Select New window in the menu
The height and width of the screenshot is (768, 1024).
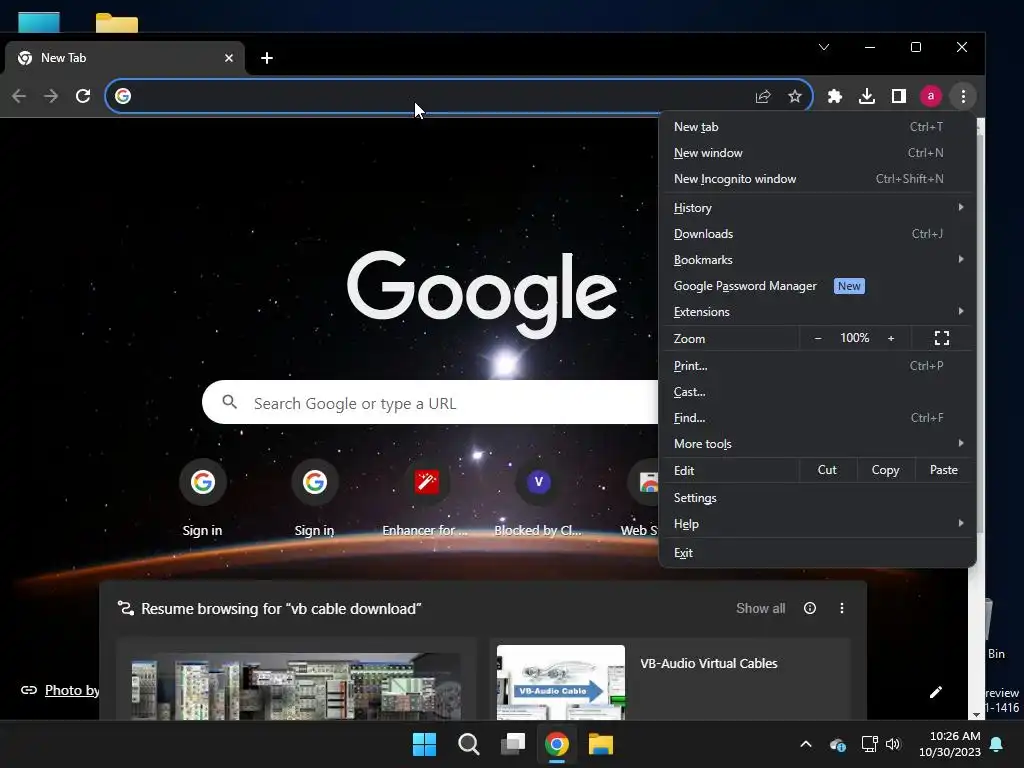[818, 153]
